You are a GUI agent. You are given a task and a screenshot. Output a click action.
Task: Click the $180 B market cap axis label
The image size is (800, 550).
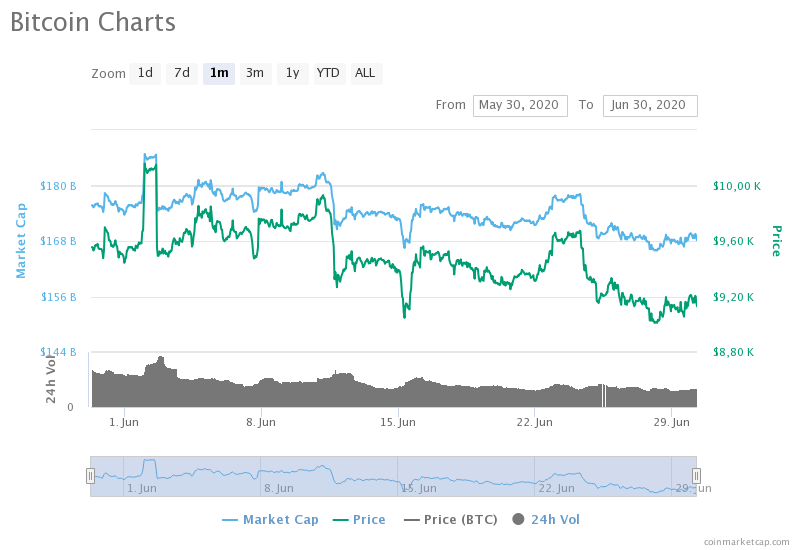tap(58, 186)
